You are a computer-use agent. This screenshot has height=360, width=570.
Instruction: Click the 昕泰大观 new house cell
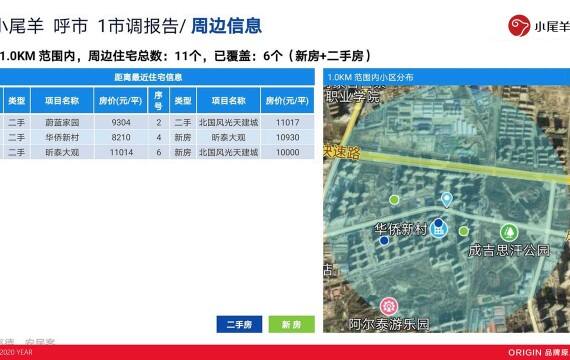pyautogui.click(x=228, y=137)
